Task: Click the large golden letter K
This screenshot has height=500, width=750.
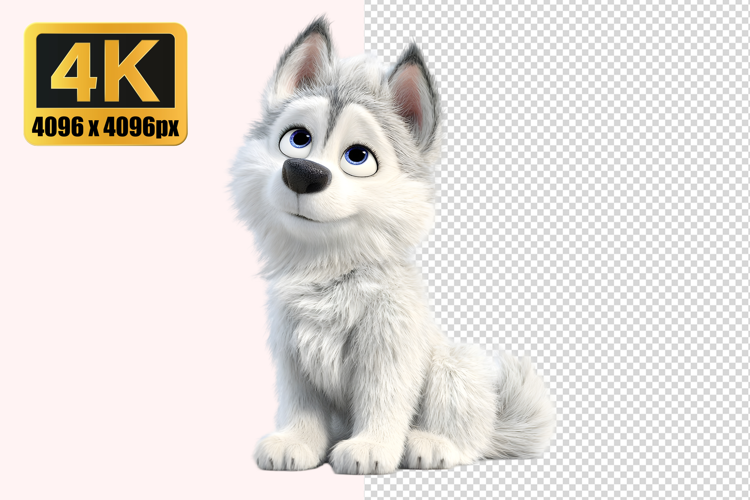Action: (133, 72)
